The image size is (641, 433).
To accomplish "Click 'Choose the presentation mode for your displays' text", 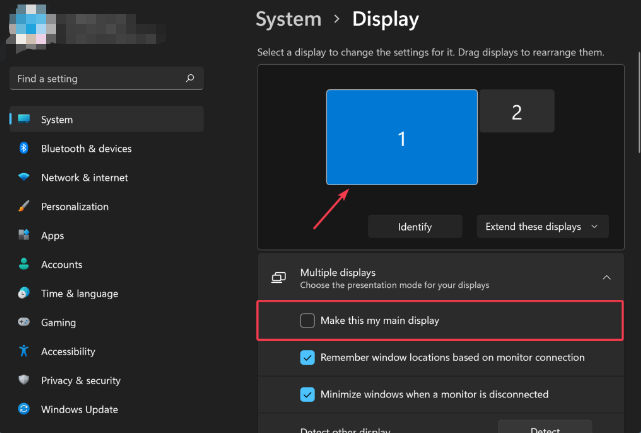I will pos(394,285).
